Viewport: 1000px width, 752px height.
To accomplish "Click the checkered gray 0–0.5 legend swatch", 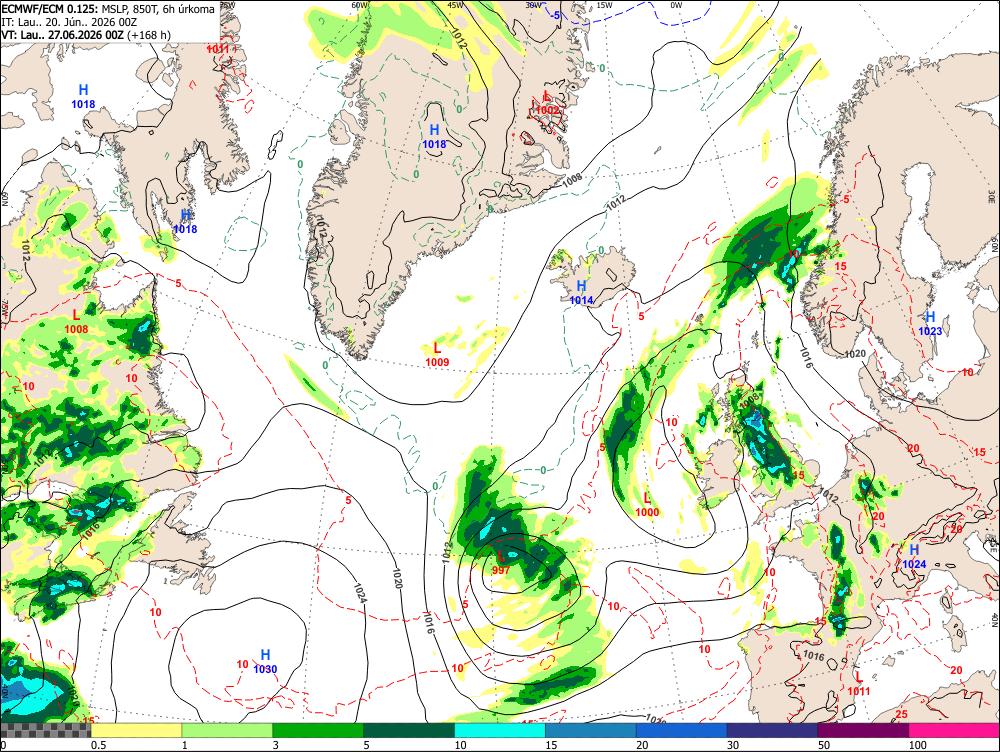I will (45, 730).
